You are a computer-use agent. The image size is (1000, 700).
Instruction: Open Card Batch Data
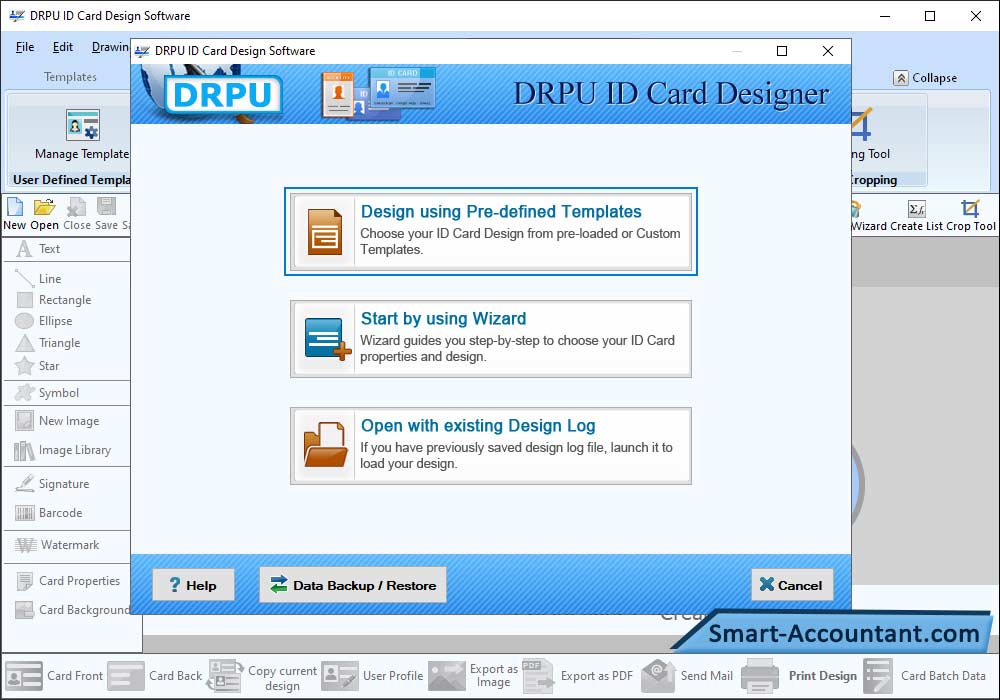[925, 676]
